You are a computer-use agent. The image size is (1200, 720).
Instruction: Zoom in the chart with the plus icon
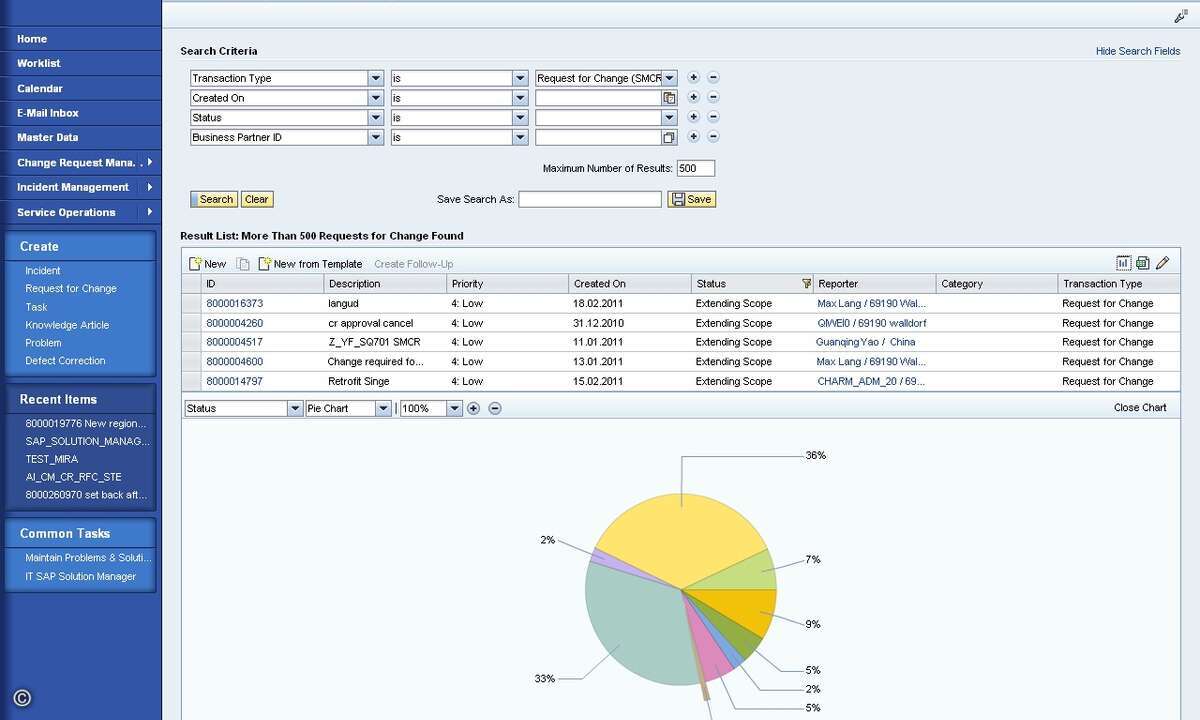(473, 408)
